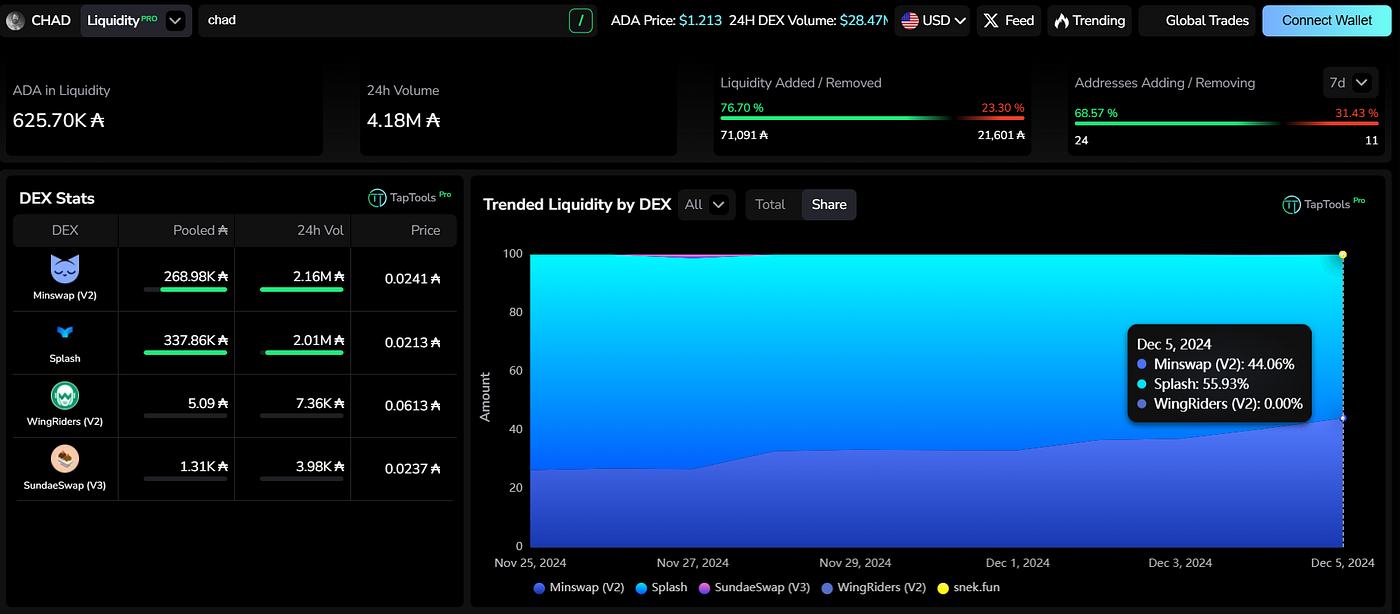Click SundaeSwap price 0.0237
Image resolution: width=1400 pixels, height=614 pixels.
413,469
